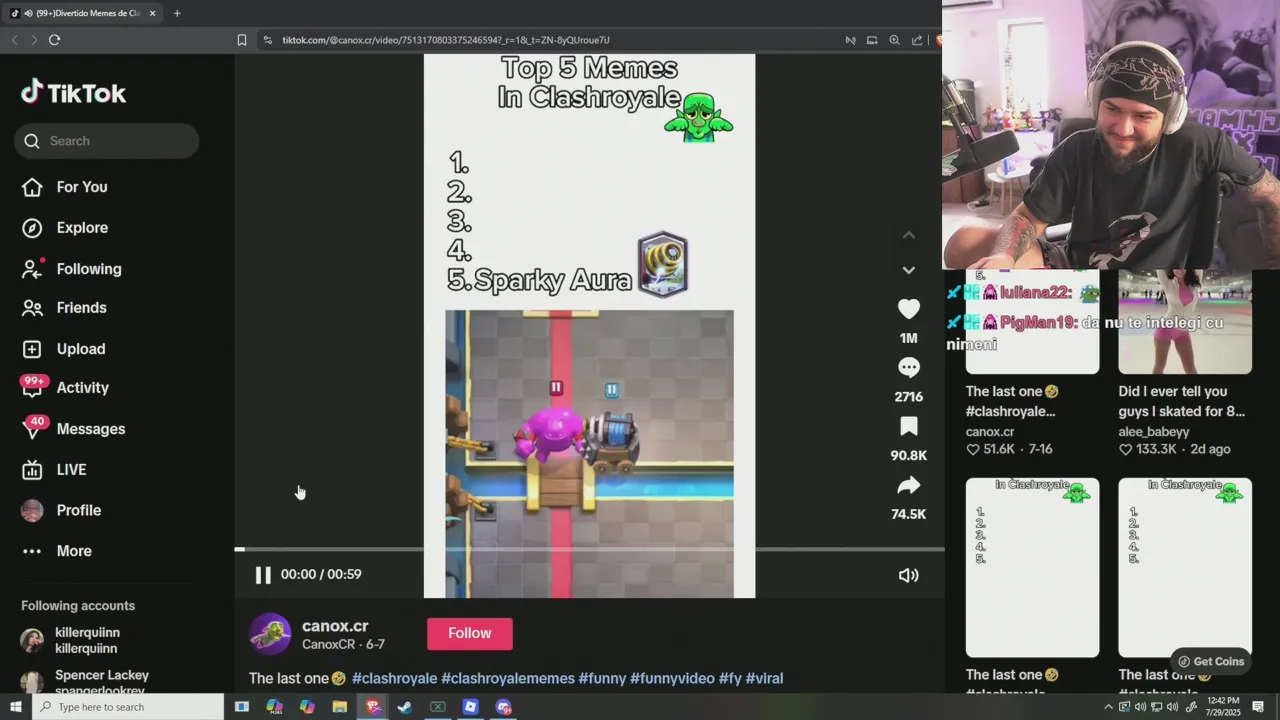Follow the canox.cr account

(x=470, y=634)
